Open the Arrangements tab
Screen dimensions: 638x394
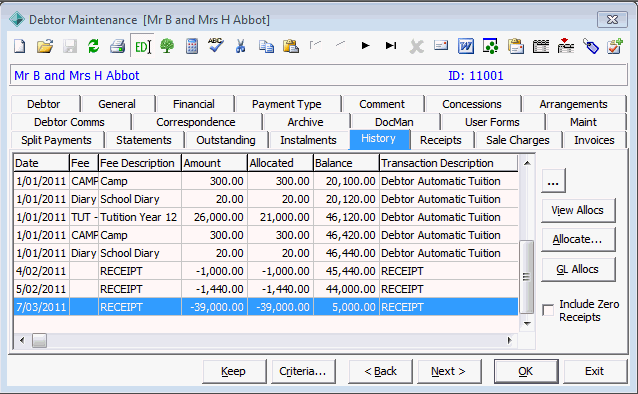(x=573, y=104)
